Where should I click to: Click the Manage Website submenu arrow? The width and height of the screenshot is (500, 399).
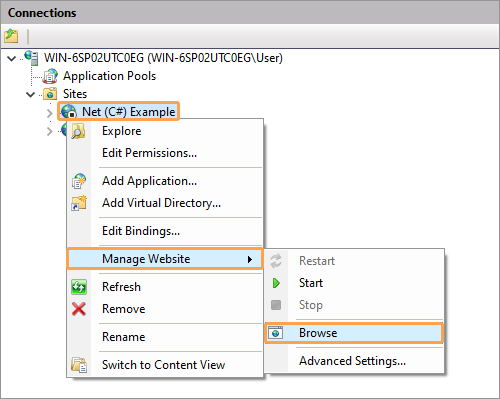click(250, 259)
